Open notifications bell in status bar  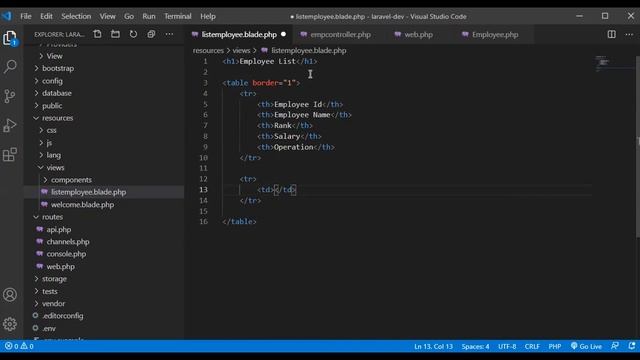pos(631,346)
